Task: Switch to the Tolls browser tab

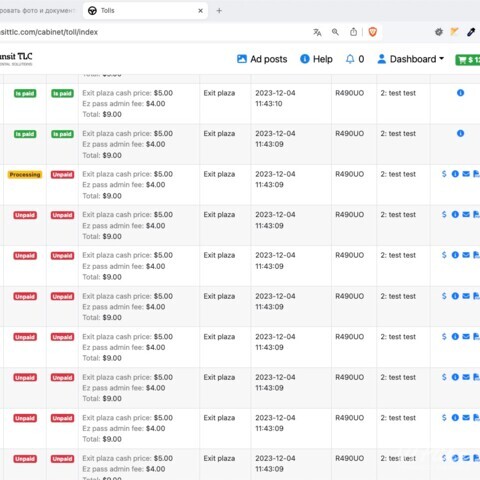Action: point(145,11)
